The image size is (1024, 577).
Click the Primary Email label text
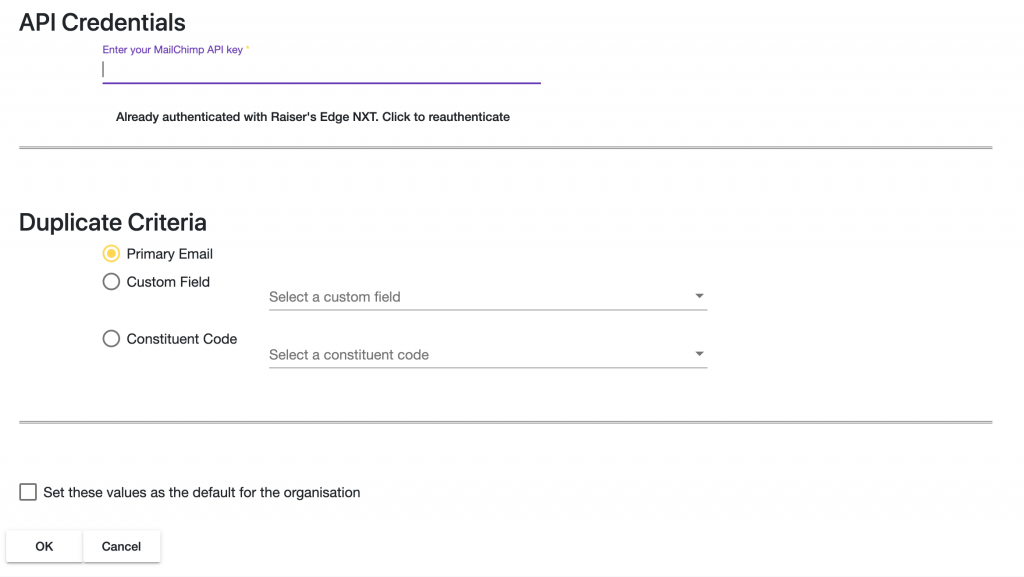[x=170, y=254]
